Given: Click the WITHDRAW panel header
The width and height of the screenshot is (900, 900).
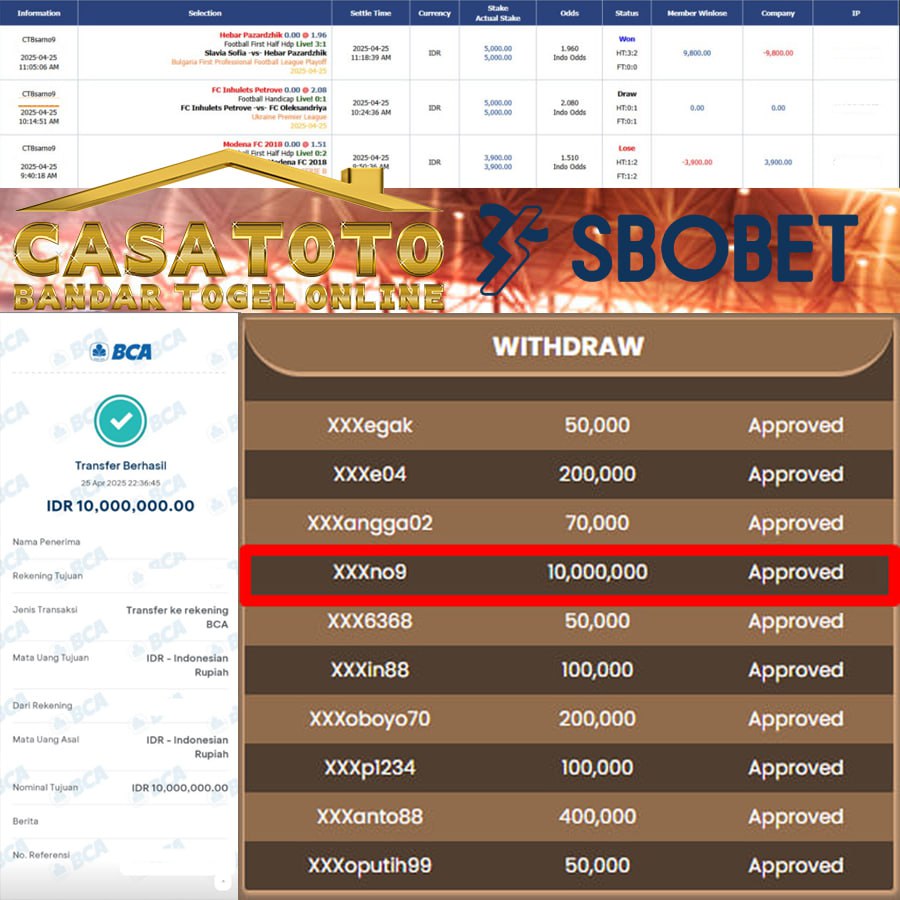Looking at the screenshot, I should pyautogui.click(x=568, y=348).
